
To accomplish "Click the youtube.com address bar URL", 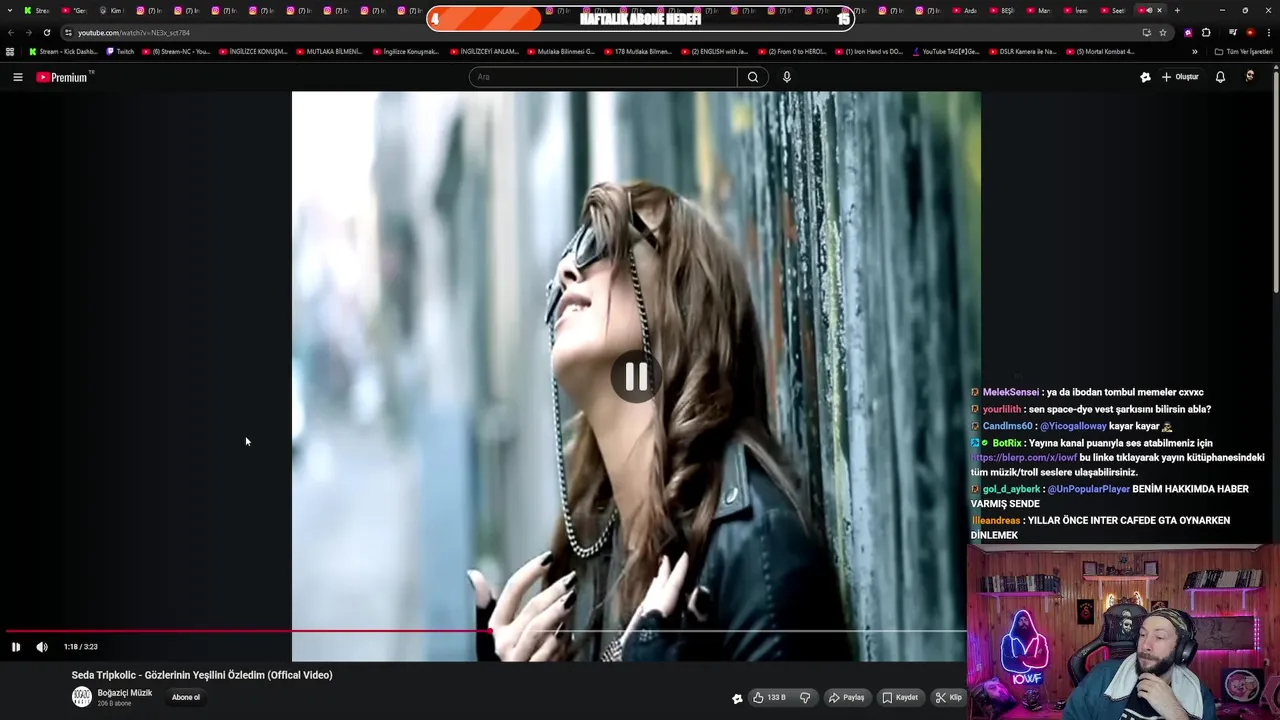I will [134, 33].
